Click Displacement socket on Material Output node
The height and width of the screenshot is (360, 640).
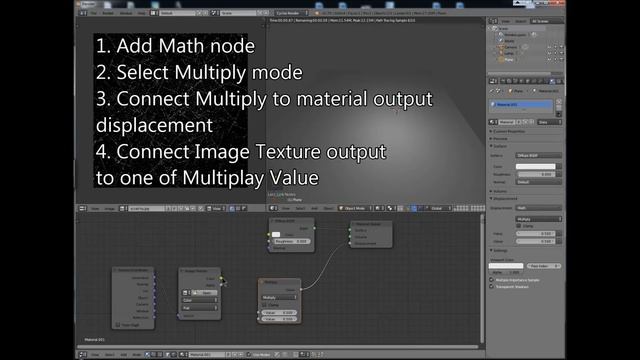click(350, 243)
